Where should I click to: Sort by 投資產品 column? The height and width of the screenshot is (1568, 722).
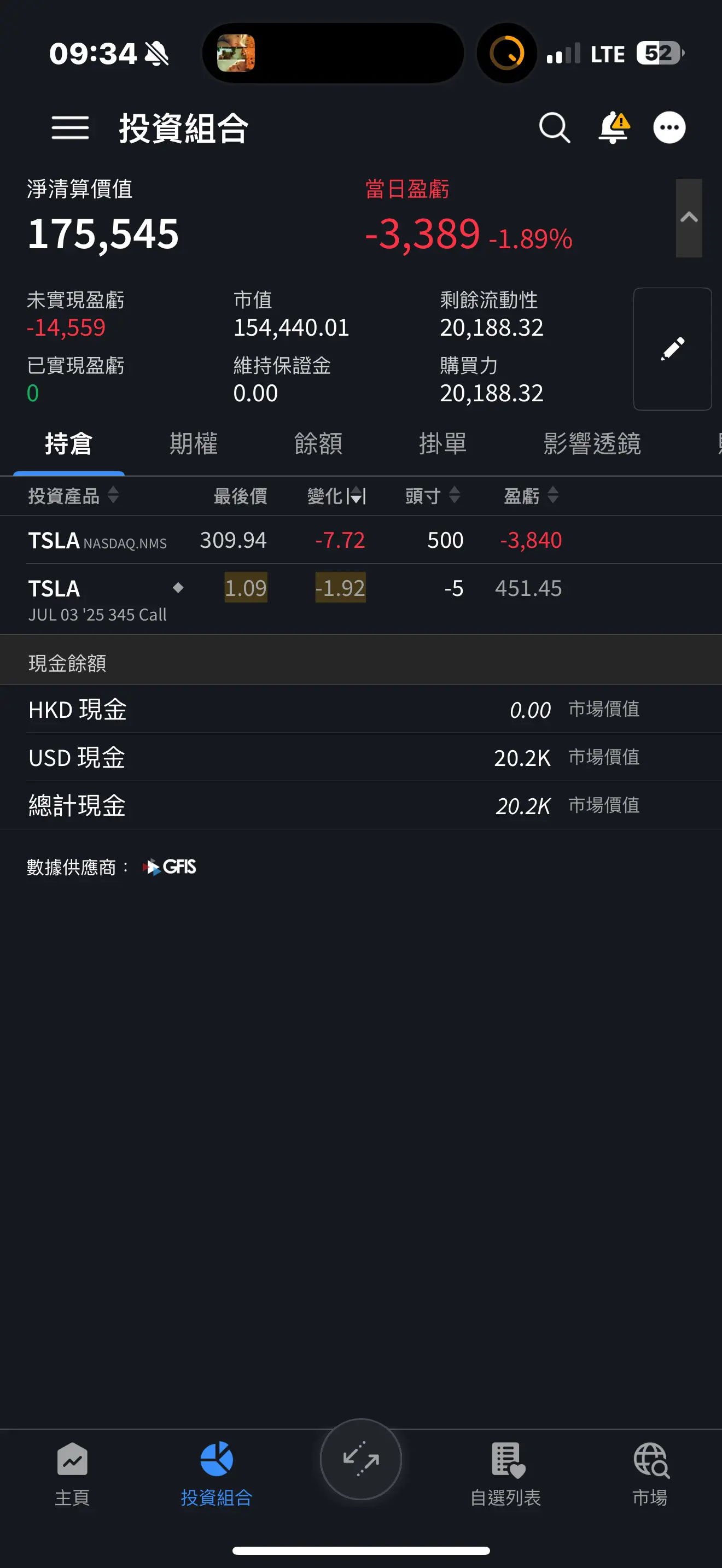coord(74,495)
